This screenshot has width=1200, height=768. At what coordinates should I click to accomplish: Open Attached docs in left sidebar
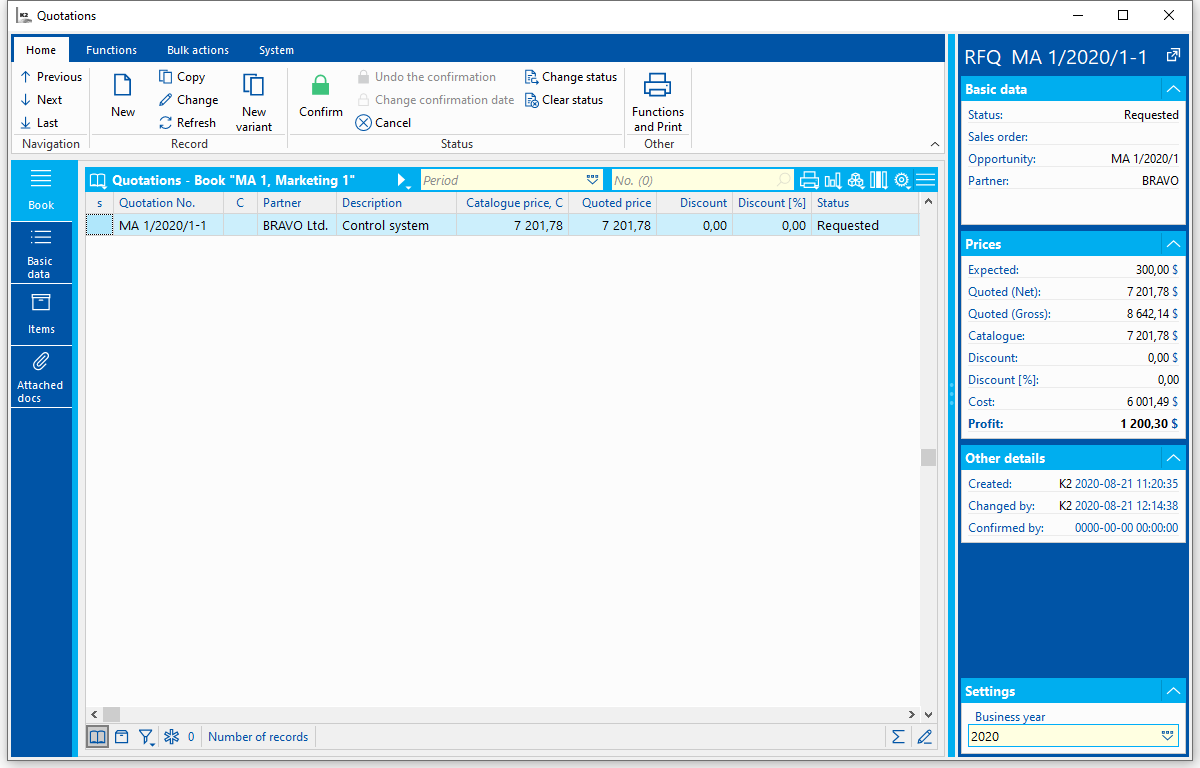41,377
